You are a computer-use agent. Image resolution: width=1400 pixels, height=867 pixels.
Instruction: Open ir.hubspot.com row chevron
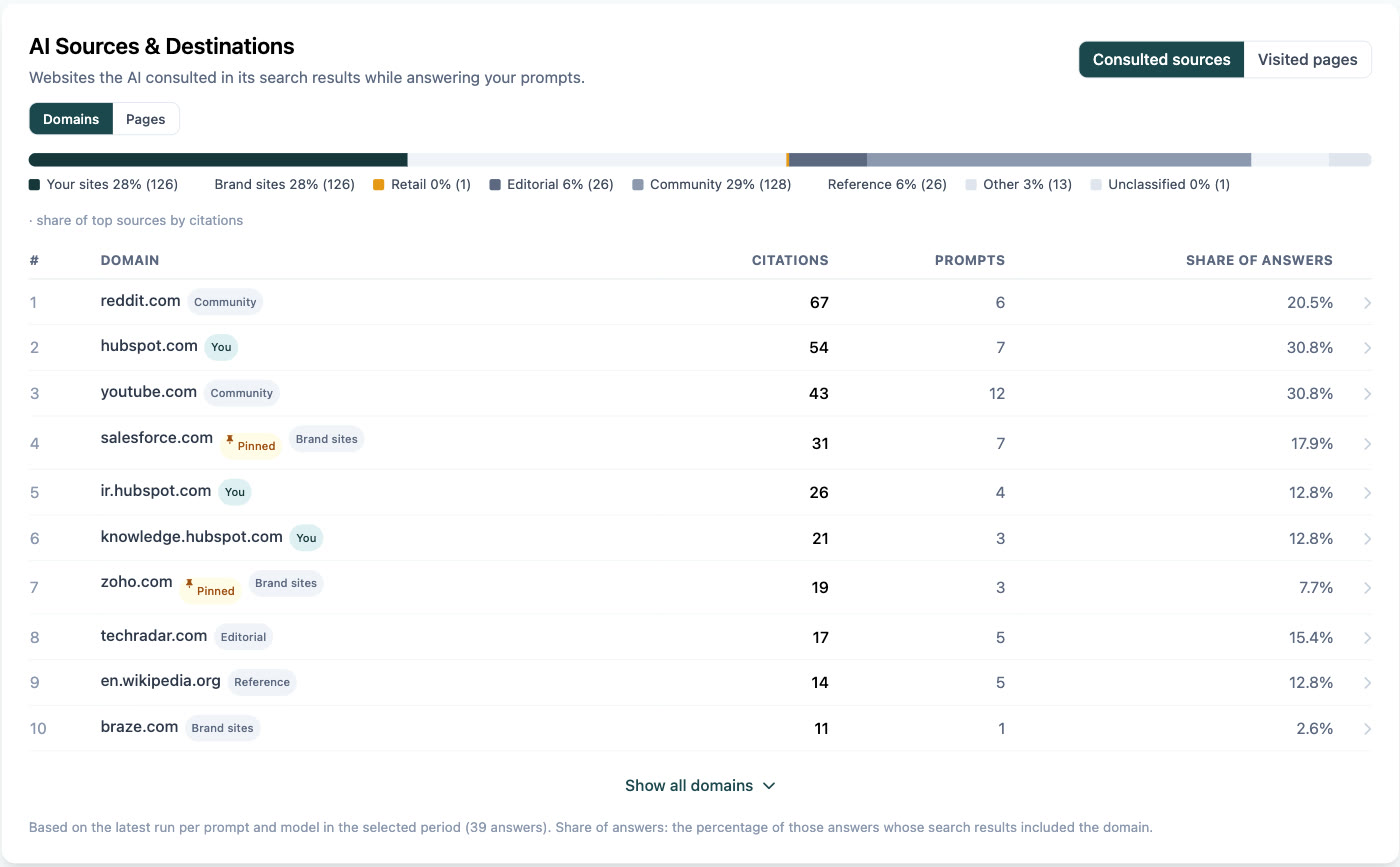pyautogui.click(x=1367, y=492)
